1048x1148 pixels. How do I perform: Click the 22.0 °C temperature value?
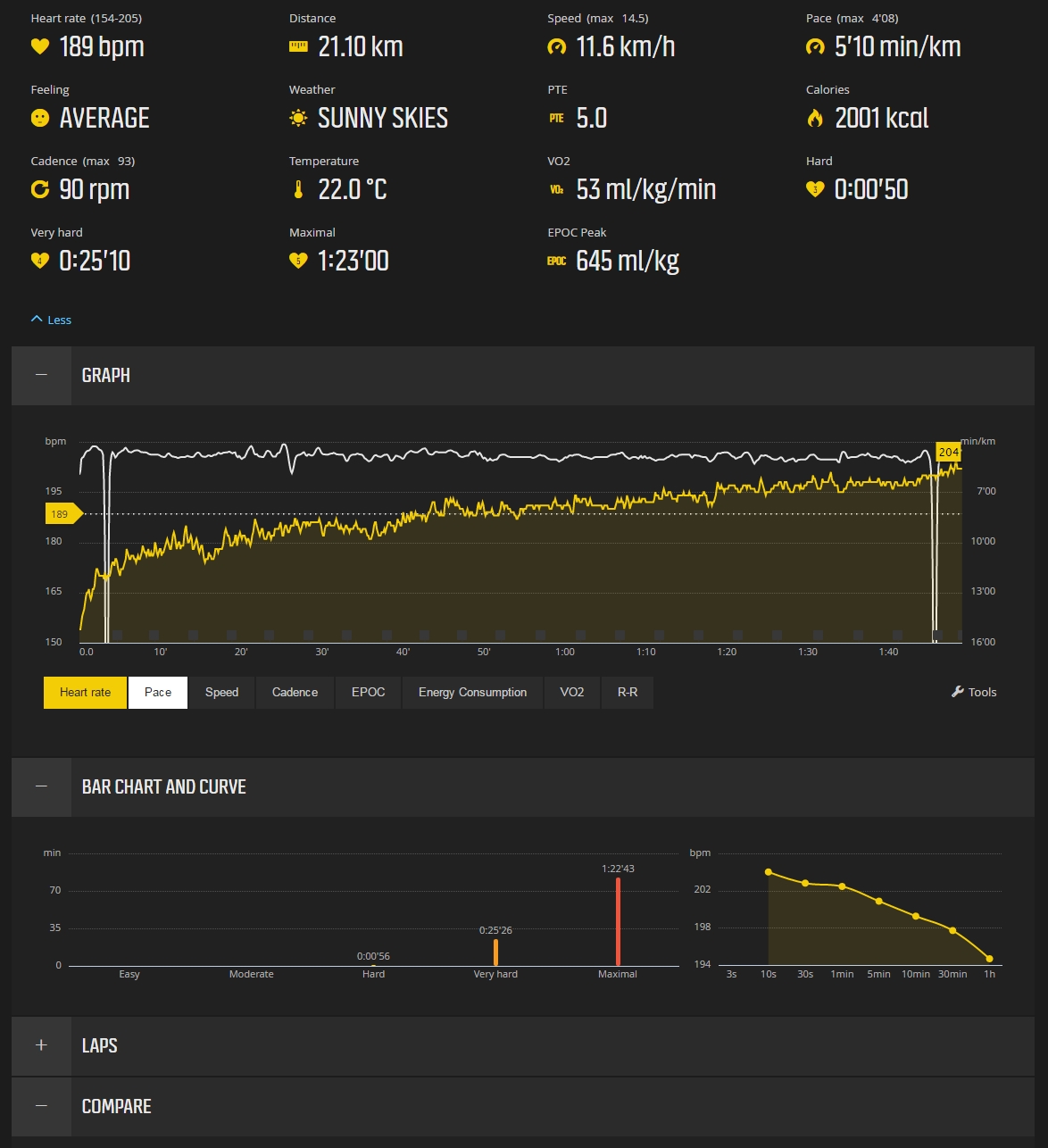tap(353, 189)
